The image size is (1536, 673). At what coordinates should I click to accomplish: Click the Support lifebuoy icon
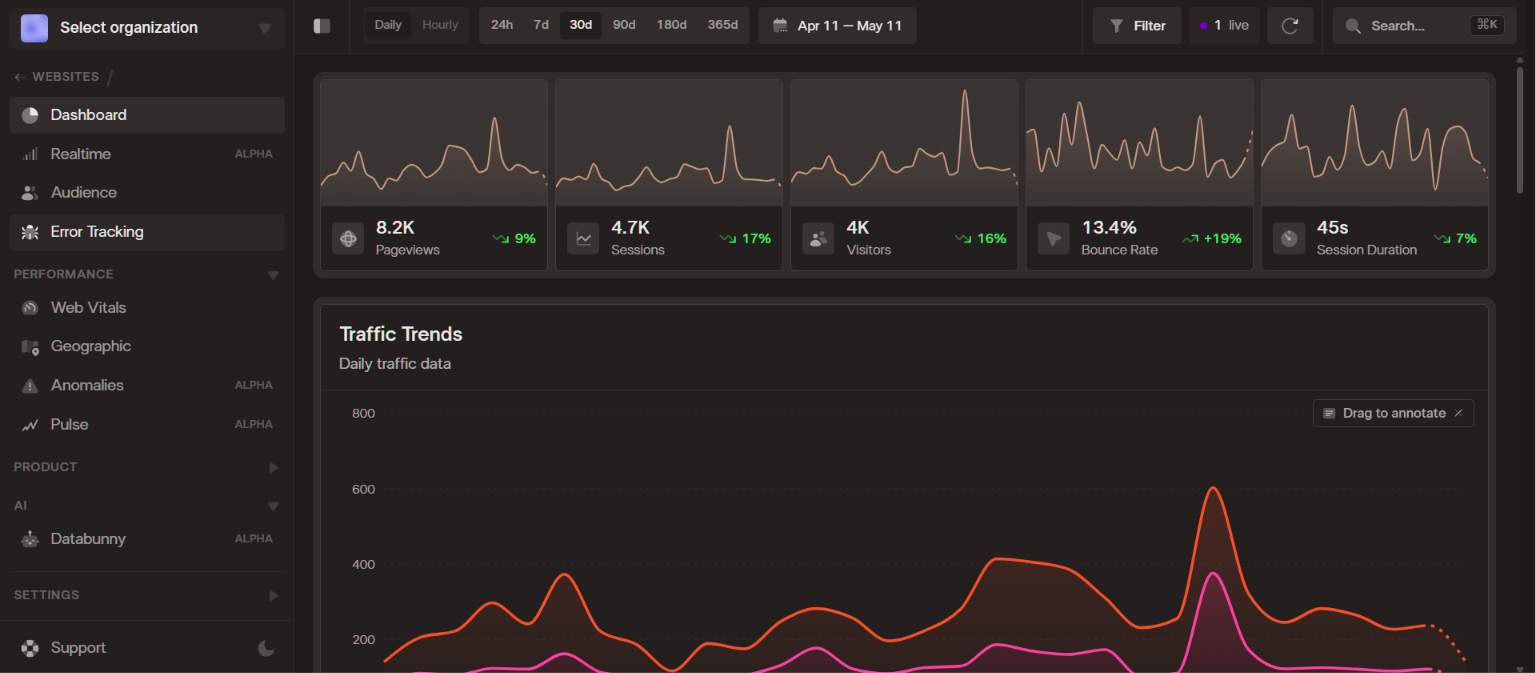coord(30,648)
